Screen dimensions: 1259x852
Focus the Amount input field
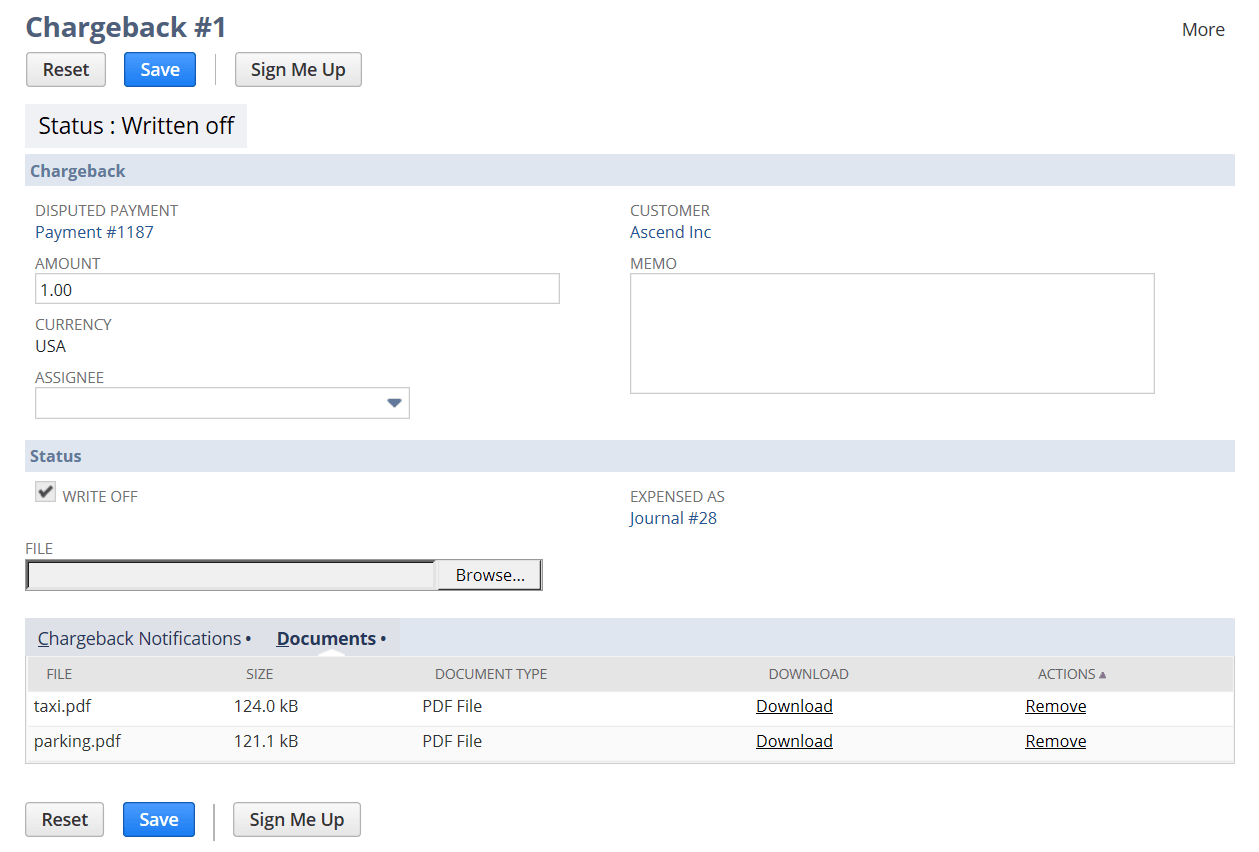296,290
